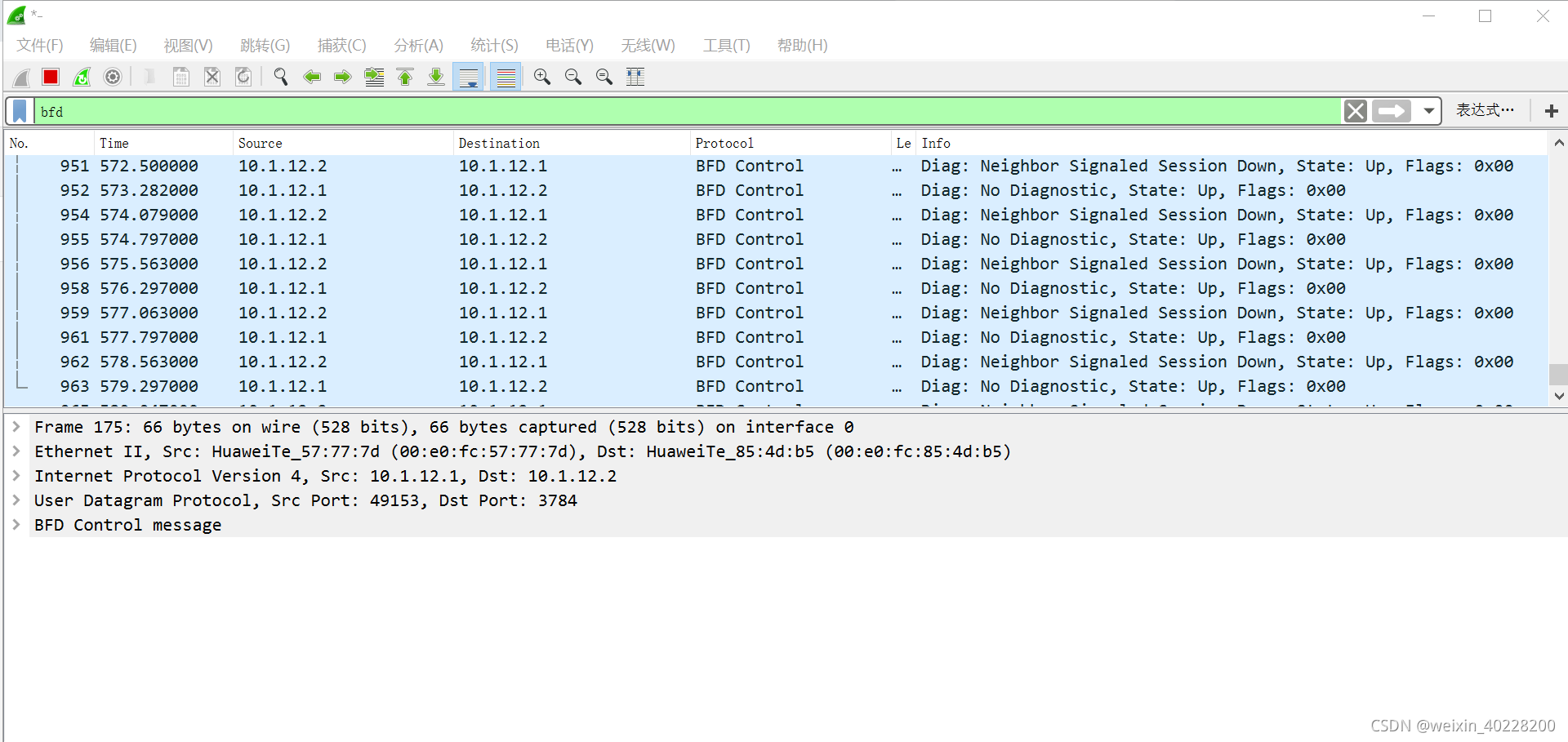Click the bfd display filter field
1568x742 pixels.
[686, 111]
